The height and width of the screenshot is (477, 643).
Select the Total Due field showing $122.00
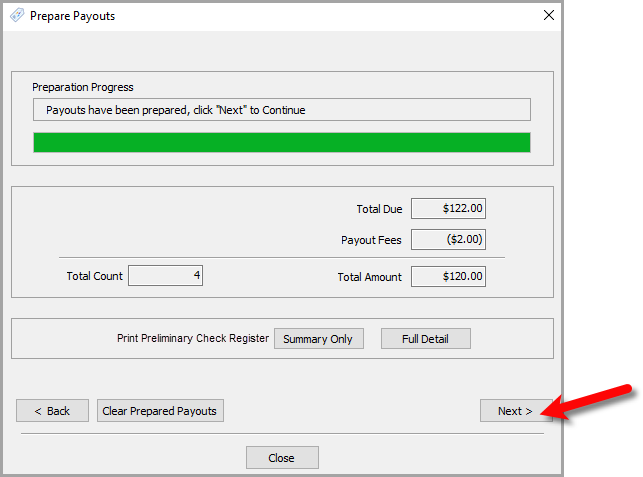(449, 208)
